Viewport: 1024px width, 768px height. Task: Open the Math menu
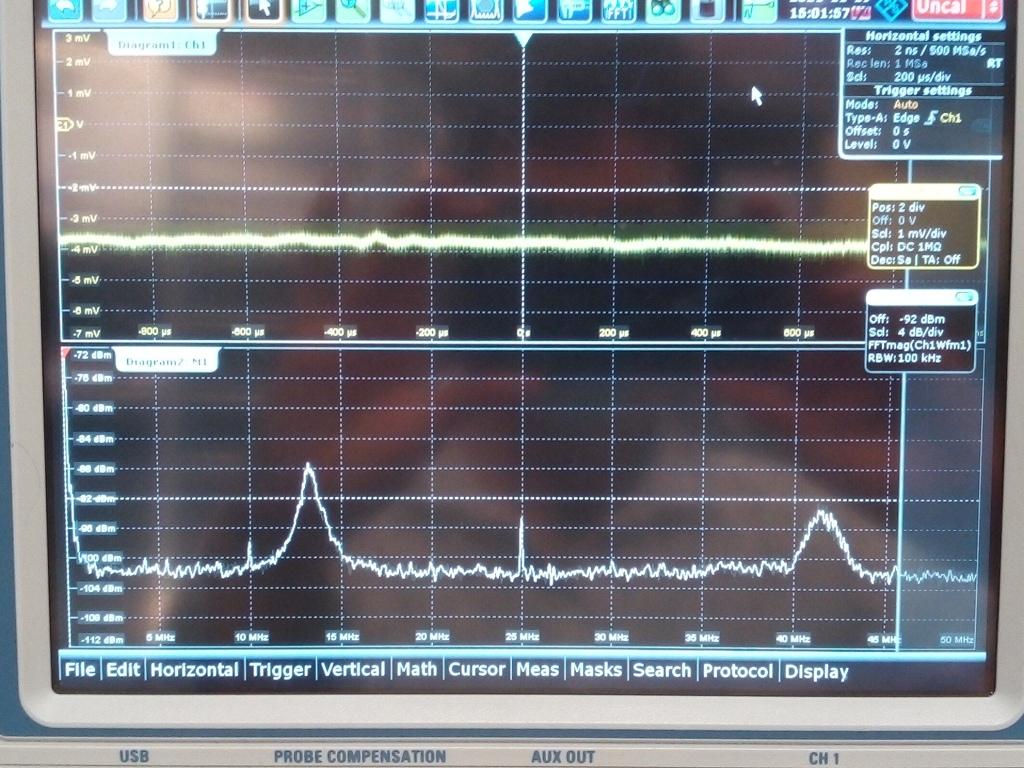click(417, 670)
